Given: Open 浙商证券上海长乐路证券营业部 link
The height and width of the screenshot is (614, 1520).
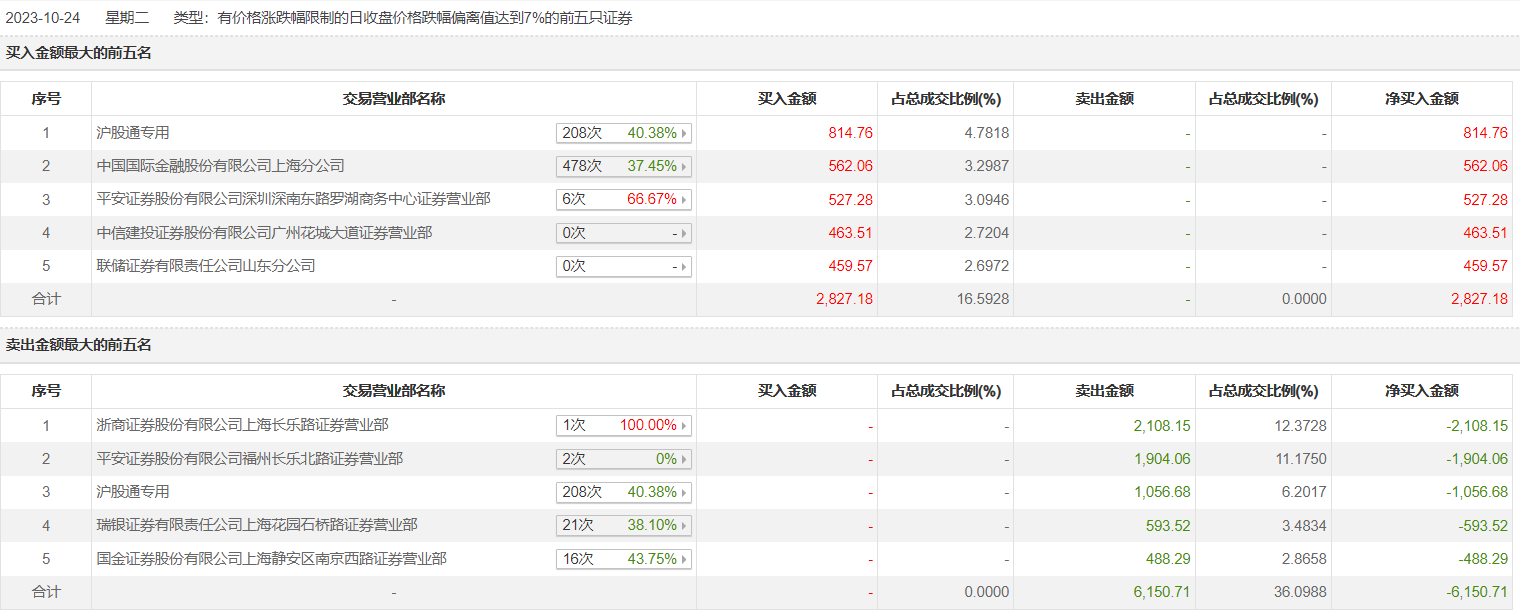Looking at the screenshot, I should coord(242,425).
